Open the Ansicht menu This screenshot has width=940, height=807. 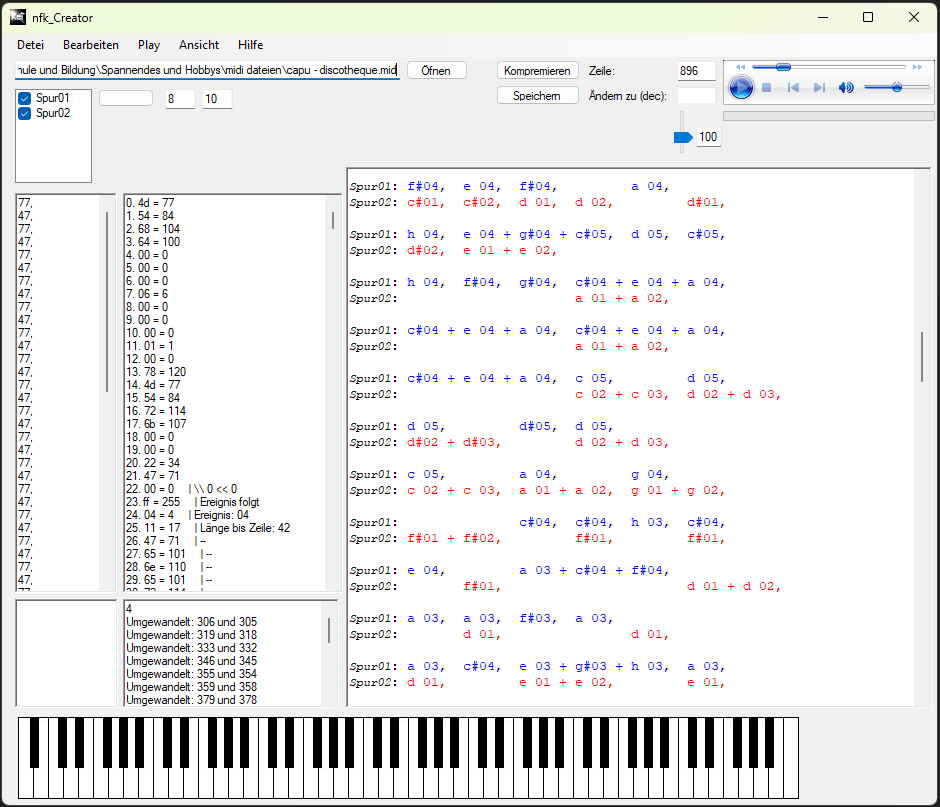[199, 45]
